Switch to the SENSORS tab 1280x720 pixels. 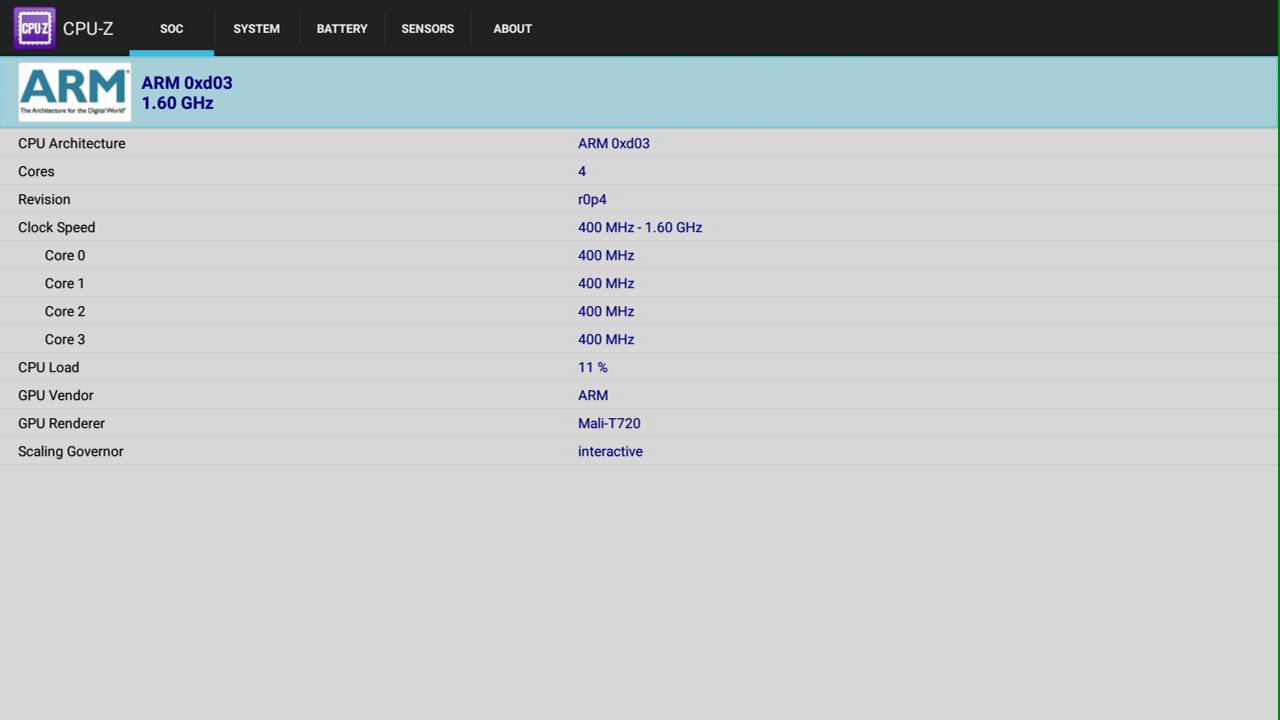428,28
